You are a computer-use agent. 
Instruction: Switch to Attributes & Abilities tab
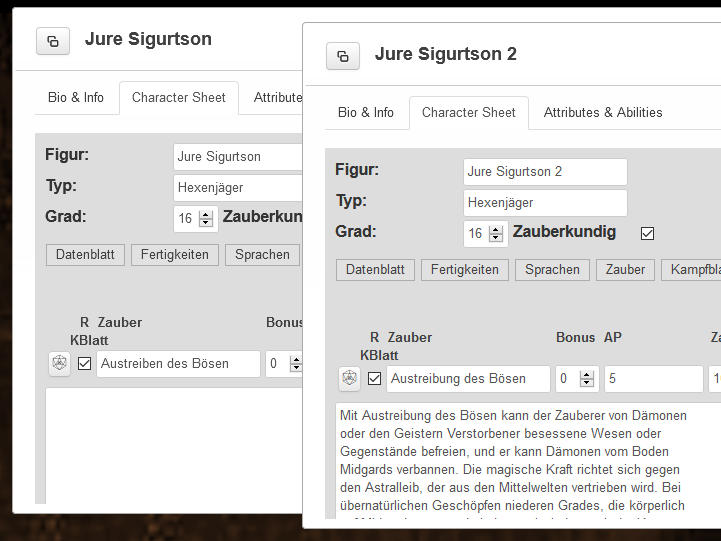(x=602, y=113)
